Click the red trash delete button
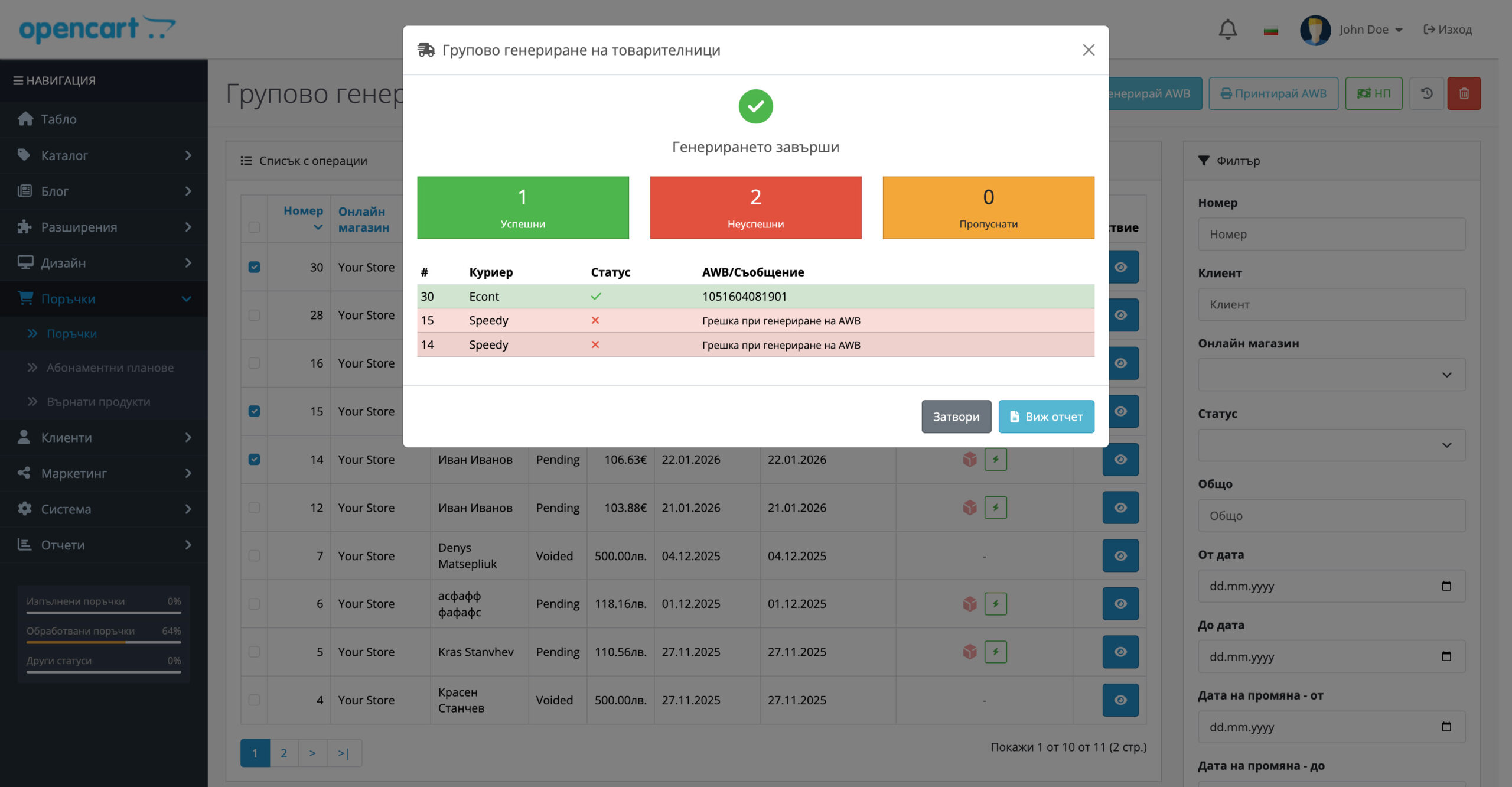This screenshot has width=1512, height=787. click(1464, 93)
